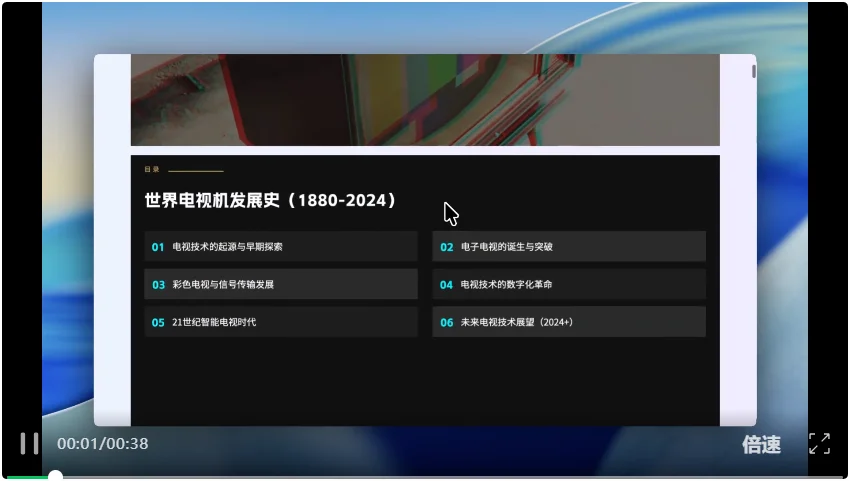849x481 pixels.
Task: Click the retro TV banner image
Action: (x=425, y=100)
